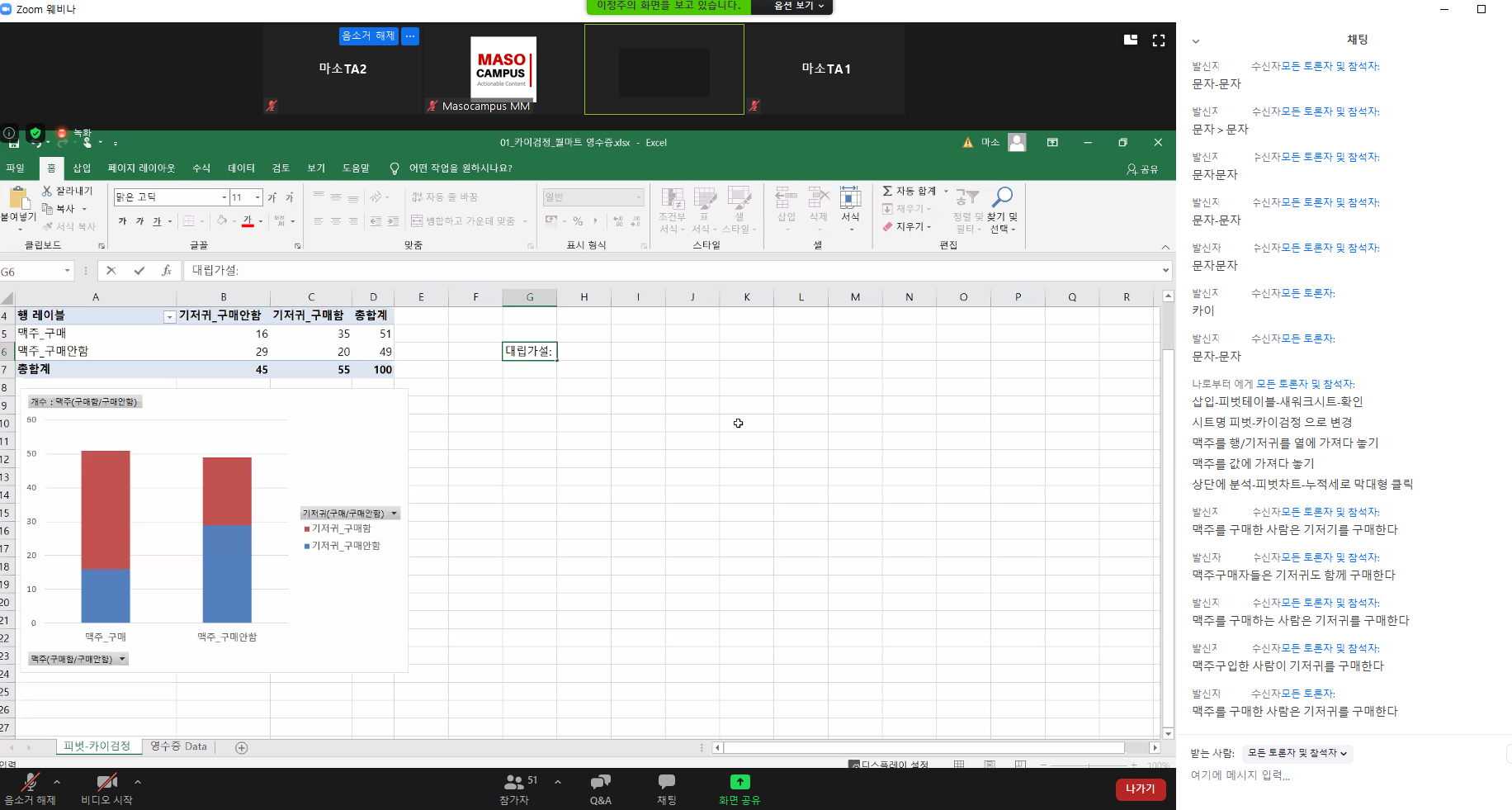This screenshot has height=810, width=1512.
Task: Click the green screen share icon
Action: coord(739,782)
